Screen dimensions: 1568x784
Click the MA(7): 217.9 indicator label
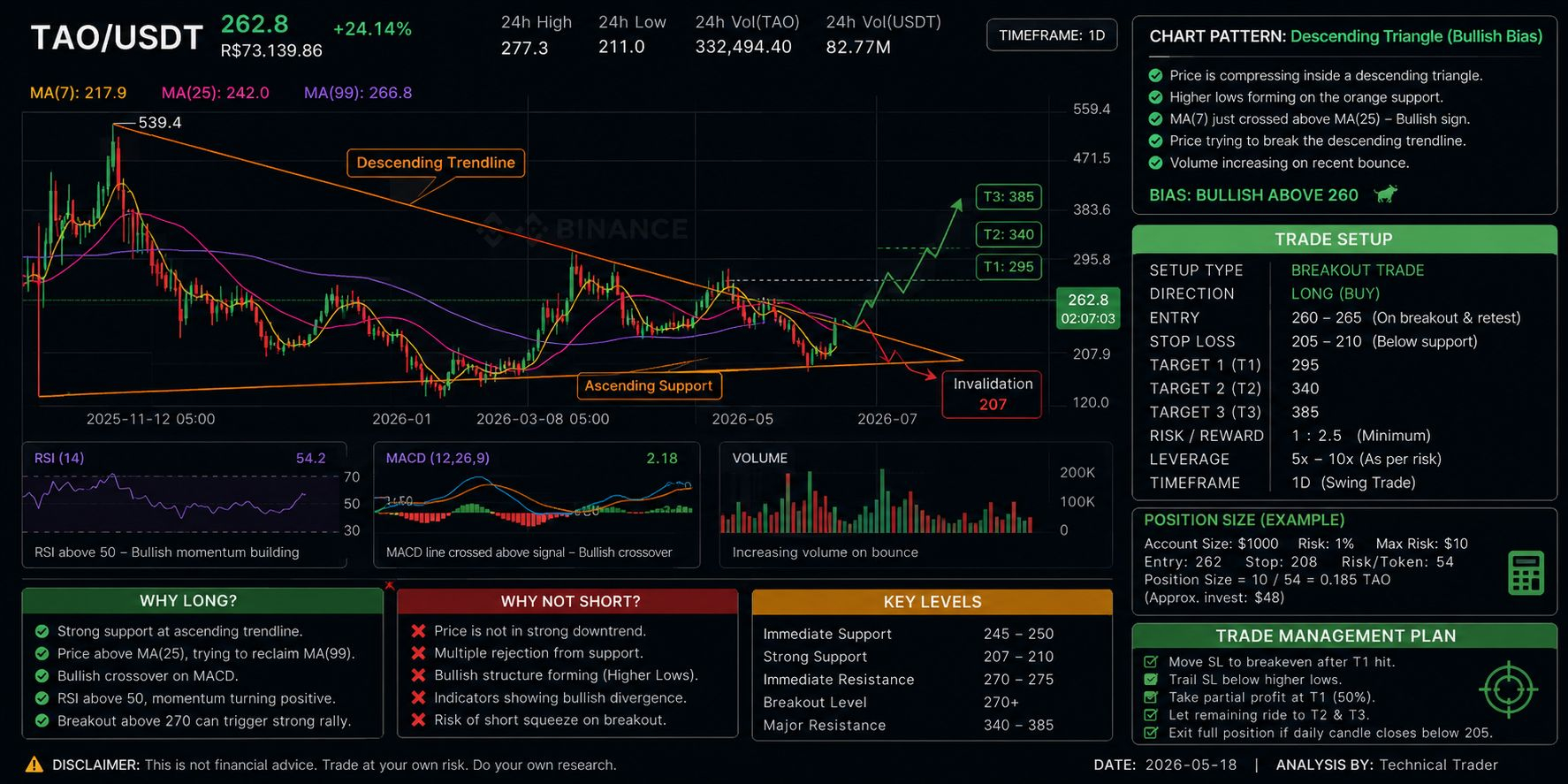pyautogui.click(x=79, y=93)
